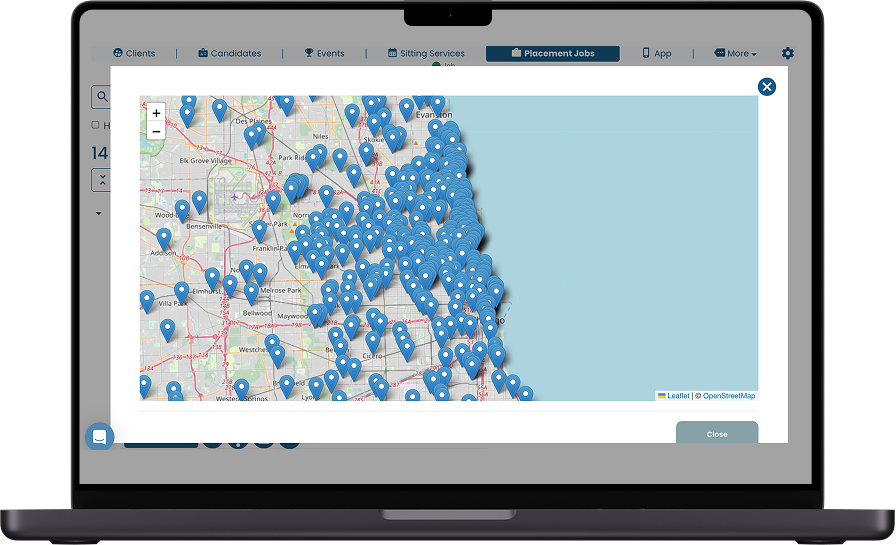The image size is (896, 545).
Task: Open the chat widget bubble icon
Action: click(x=99, y=437)
